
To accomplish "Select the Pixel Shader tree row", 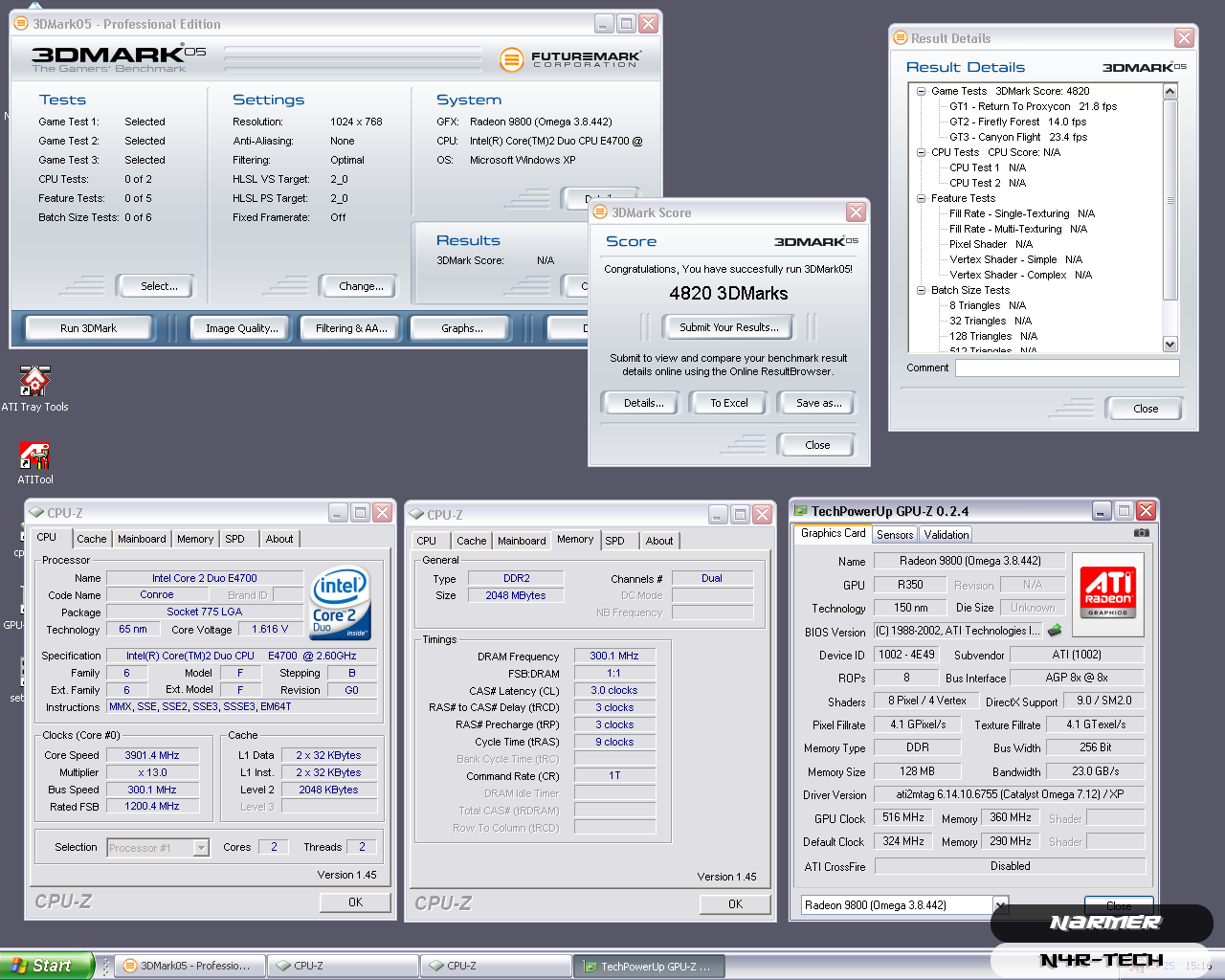I will (991, 245).
